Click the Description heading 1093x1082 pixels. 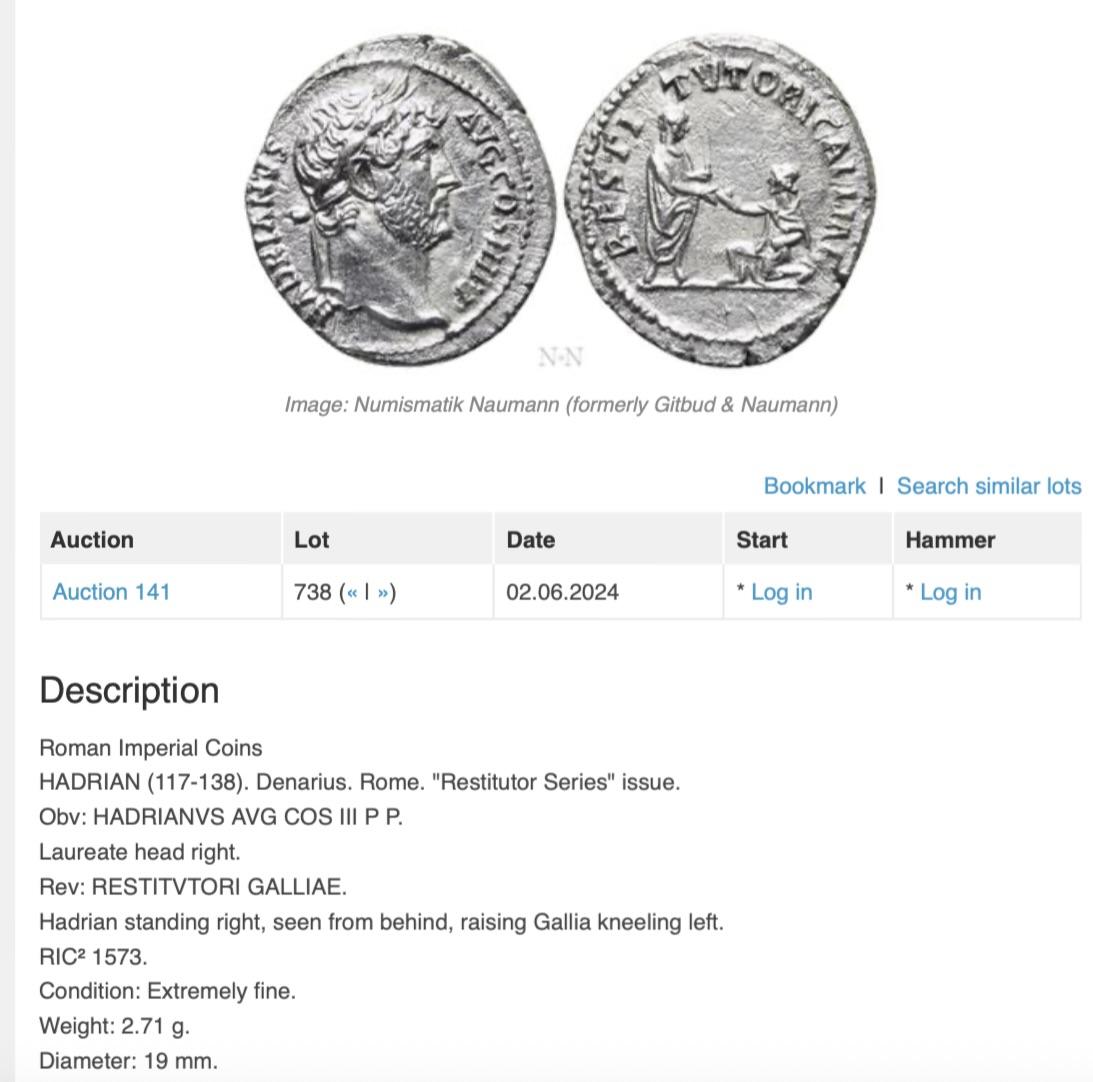[129, 691]
